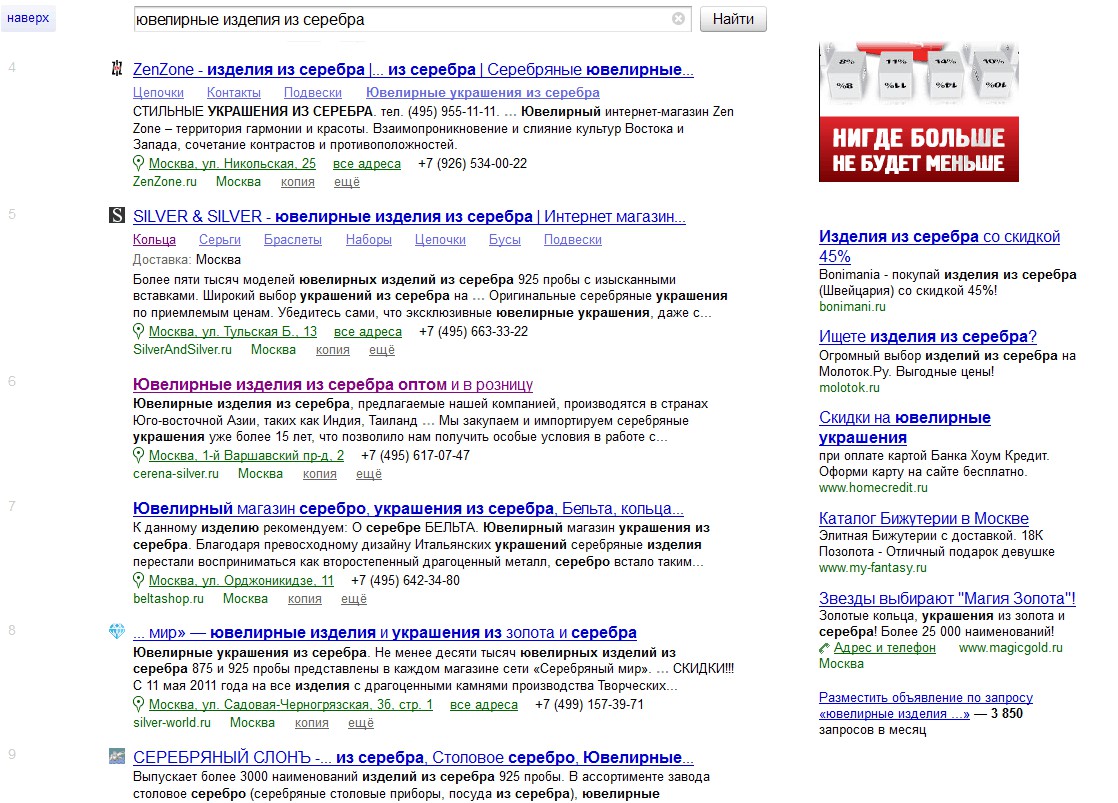This screenshot has width=1118, height=803.
Task: Open the Бусы sitelink
Action: click(x=505, y=240)
